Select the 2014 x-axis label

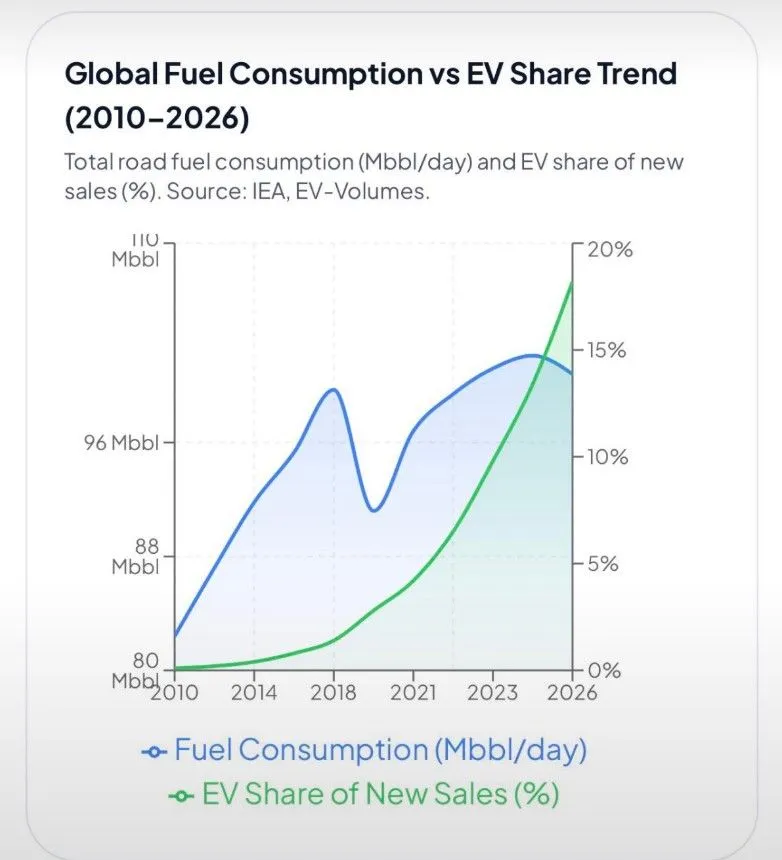coord(254,693)
